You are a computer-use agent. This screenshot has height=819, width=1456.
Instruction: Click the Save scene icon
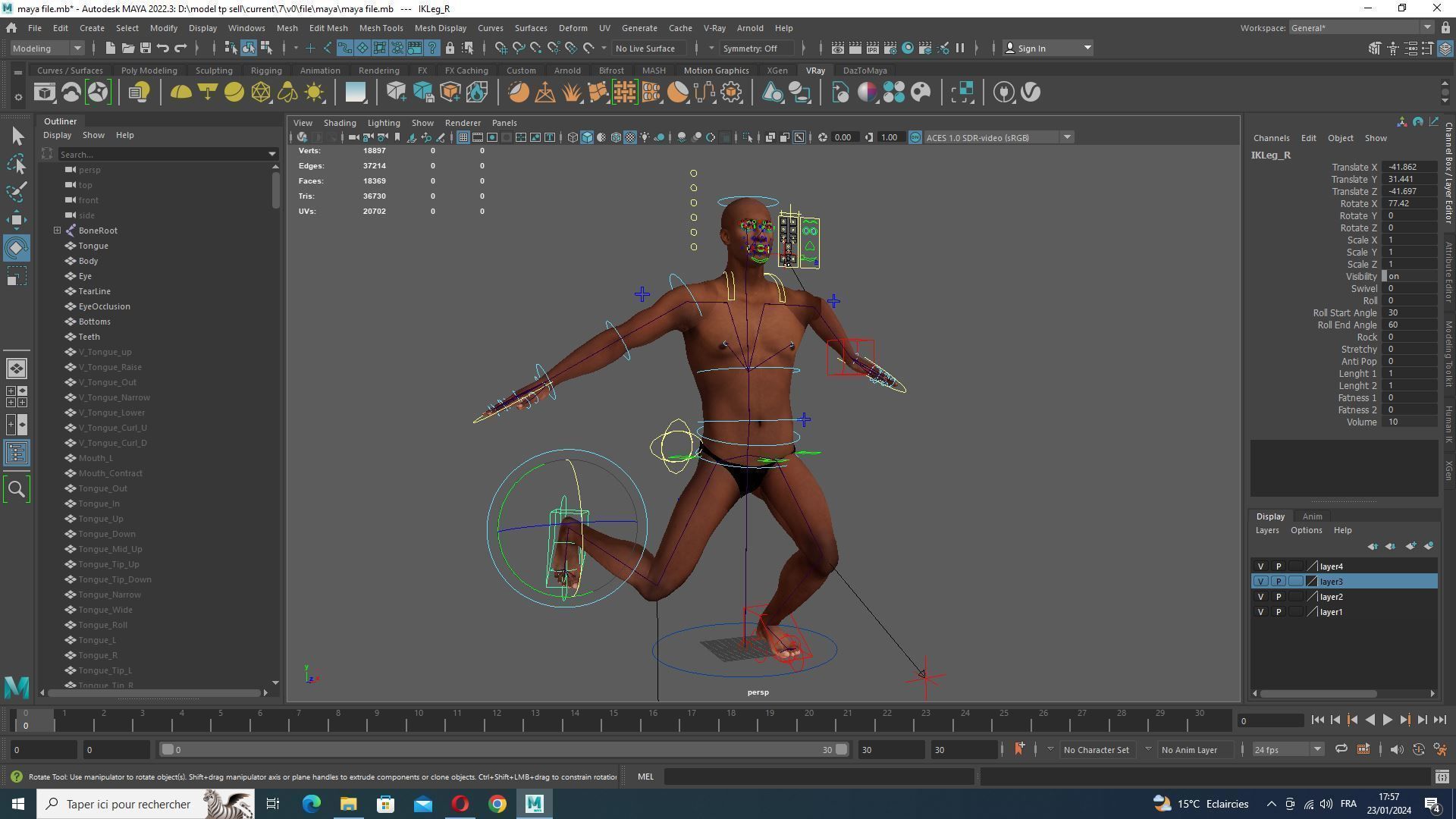pos(145,48)
